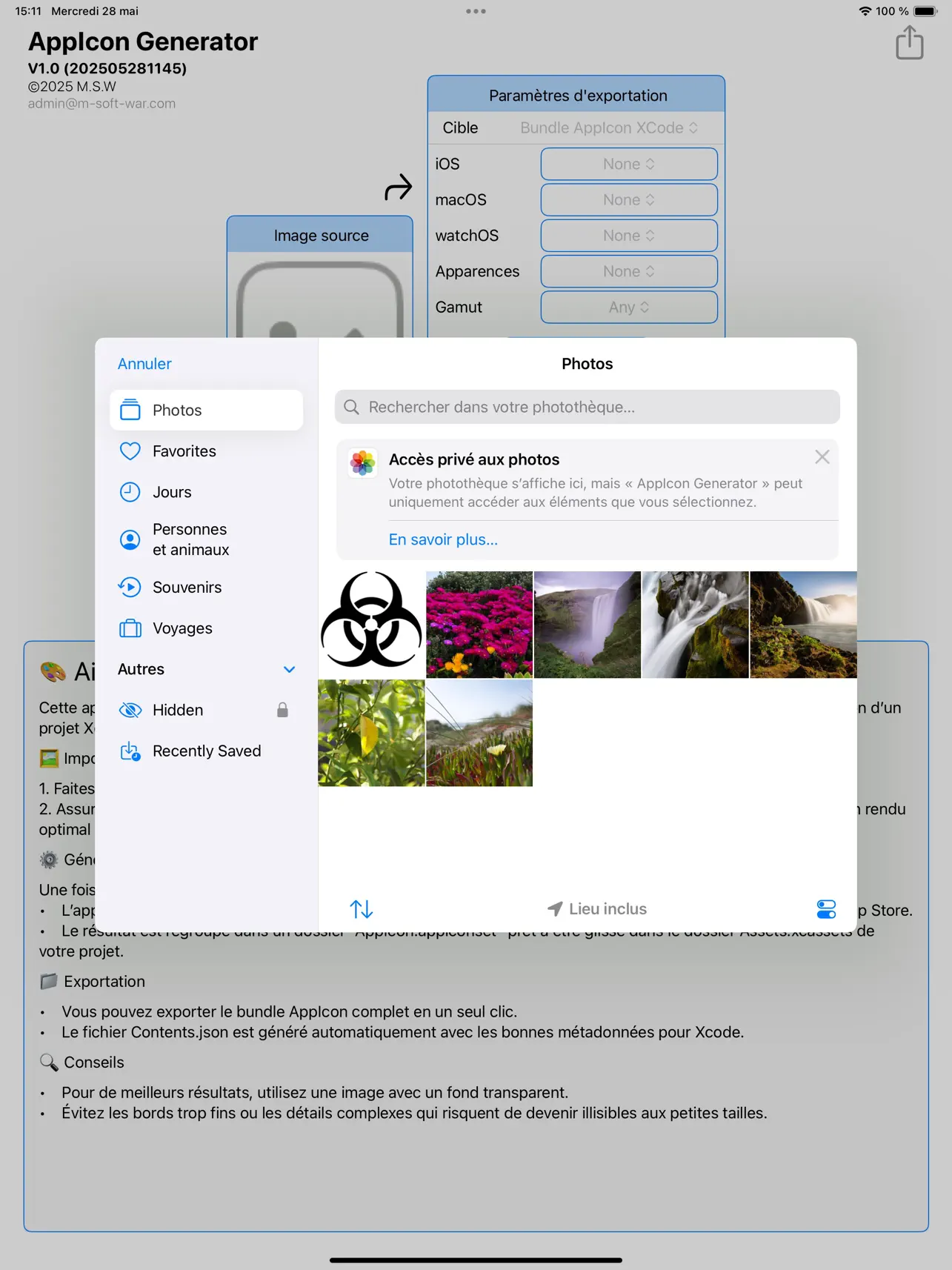This screenshot has width=952, height=1270.
Task: Open the macOS None dropdown
Action: pos(629,200)
